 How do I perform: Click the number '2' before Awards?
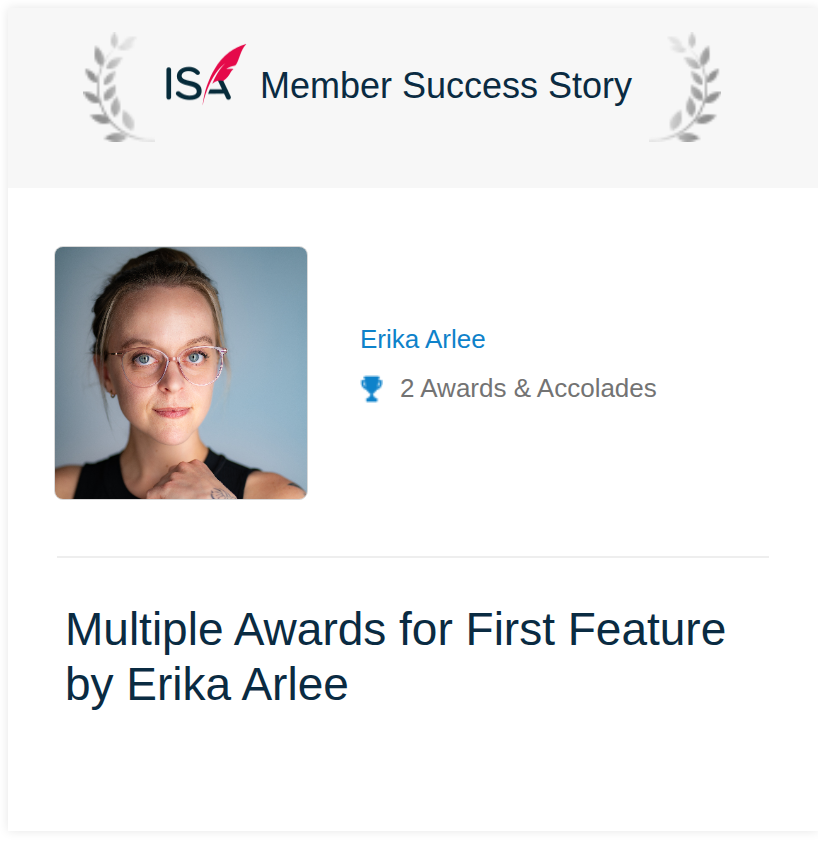coord(407,389)
